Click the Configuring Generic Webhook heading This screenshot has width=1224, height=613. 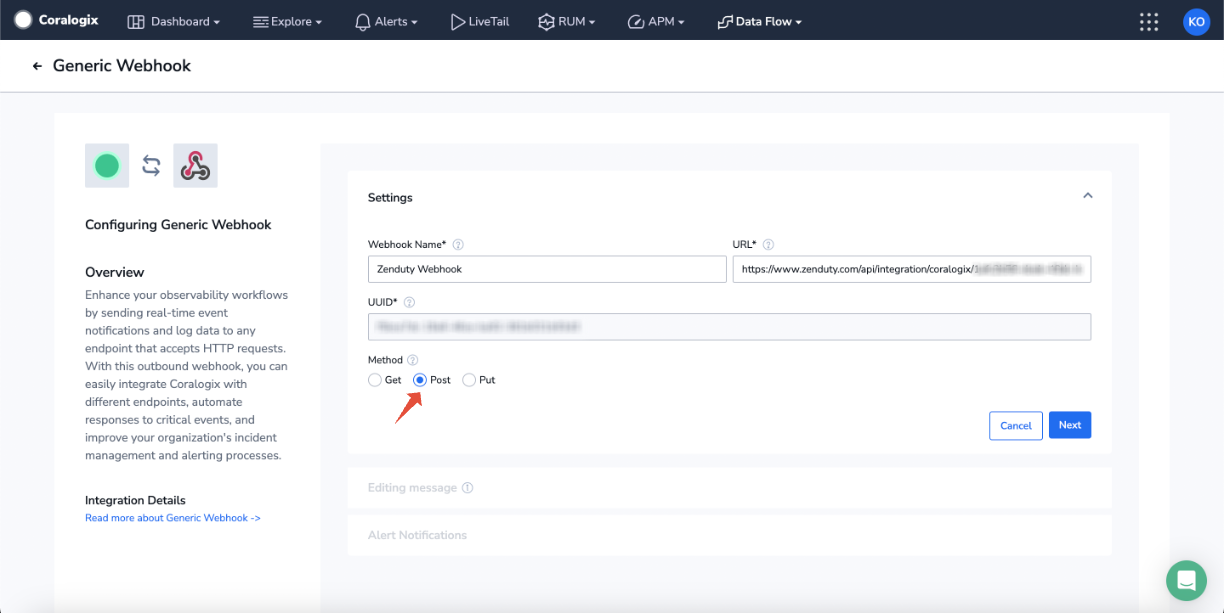pyautogui.click(x=178, y=225)
